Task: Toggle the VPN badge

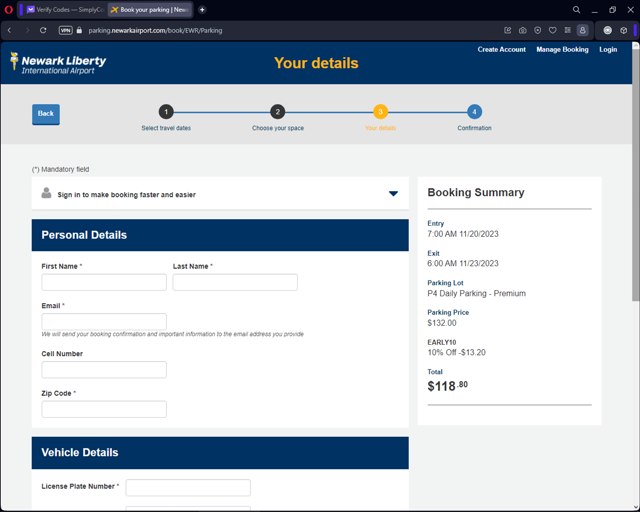Action: [x=65, y=30]
